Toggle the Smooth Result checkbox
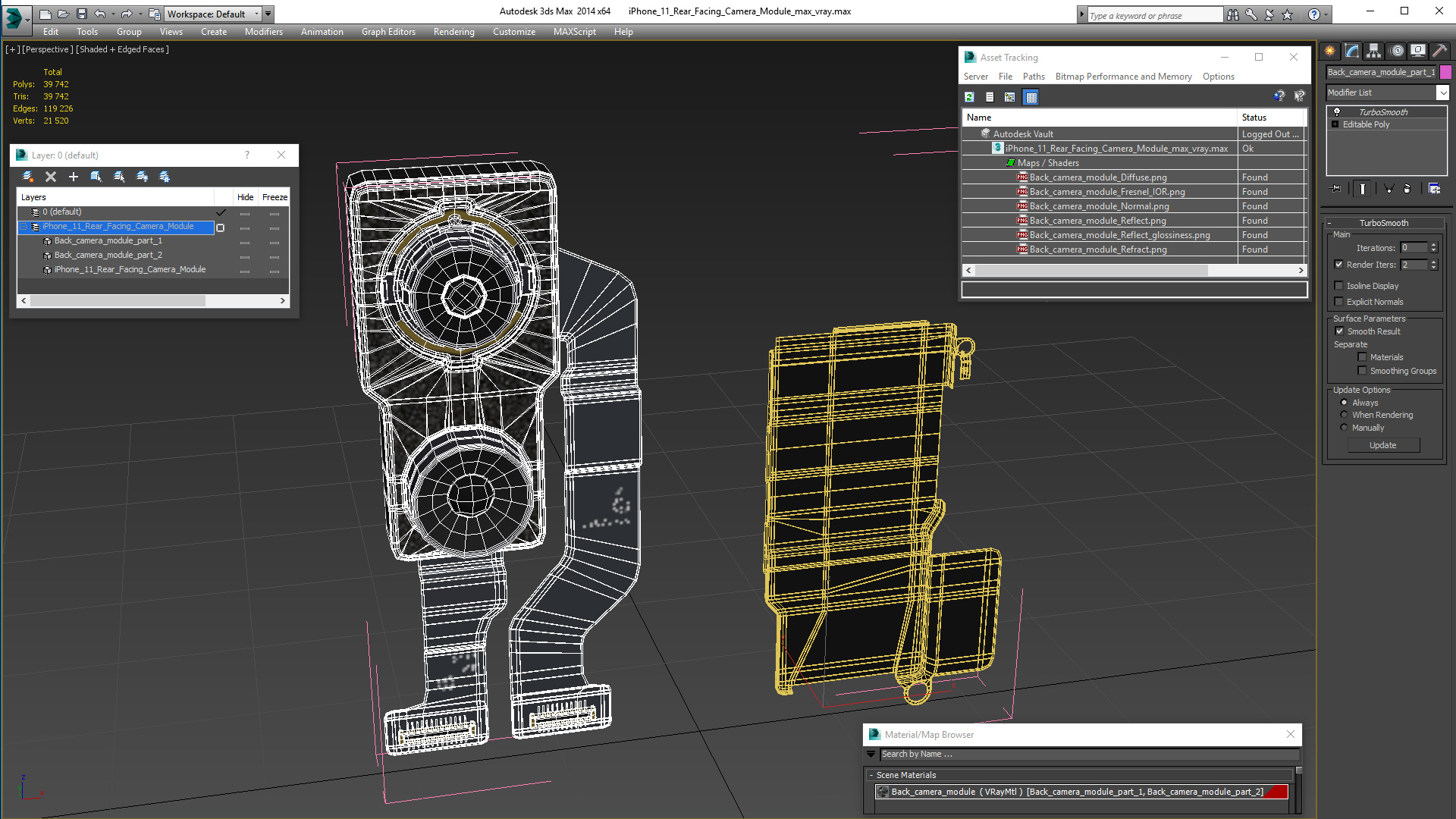Screen dimensions: 1456x819 [1340, 331]
